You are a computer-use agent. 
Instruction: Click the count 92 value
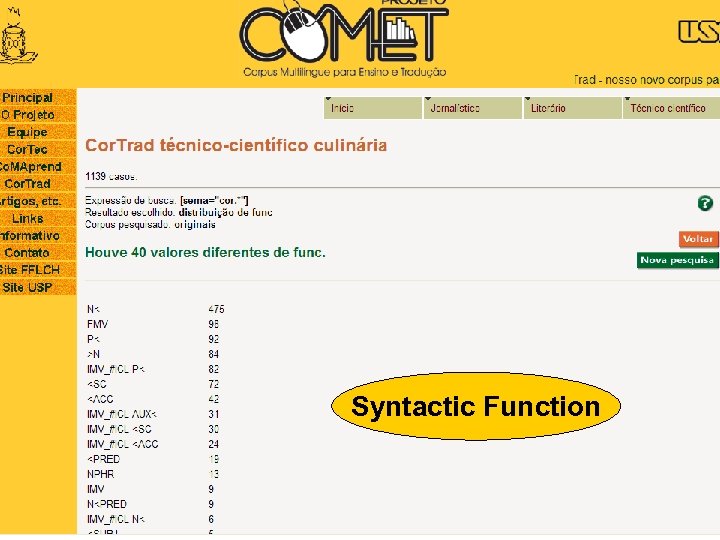click(x=214, y=339)
